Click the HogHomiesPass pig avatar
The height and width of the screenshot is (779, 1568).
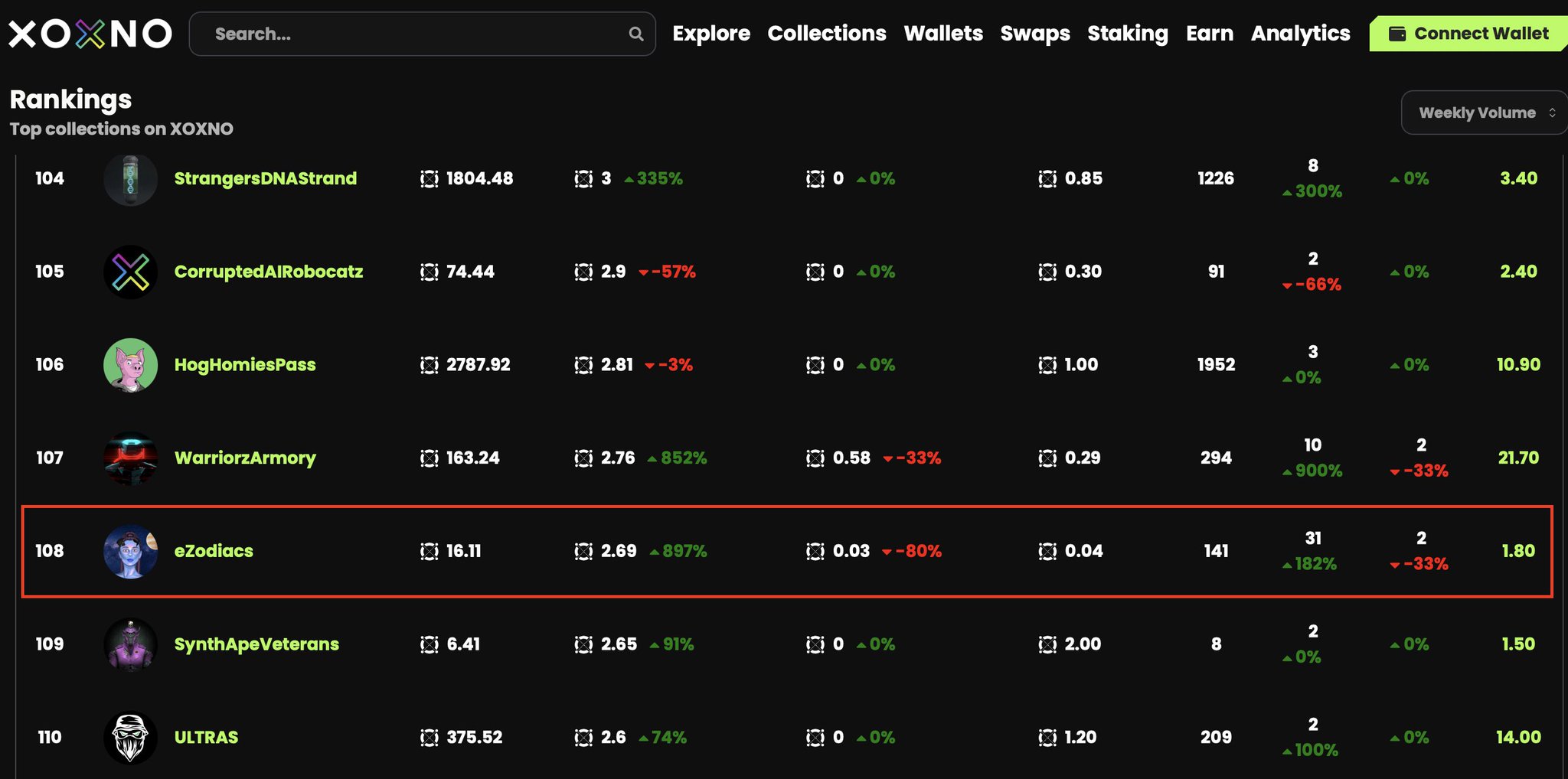click(x=130, y=365)
